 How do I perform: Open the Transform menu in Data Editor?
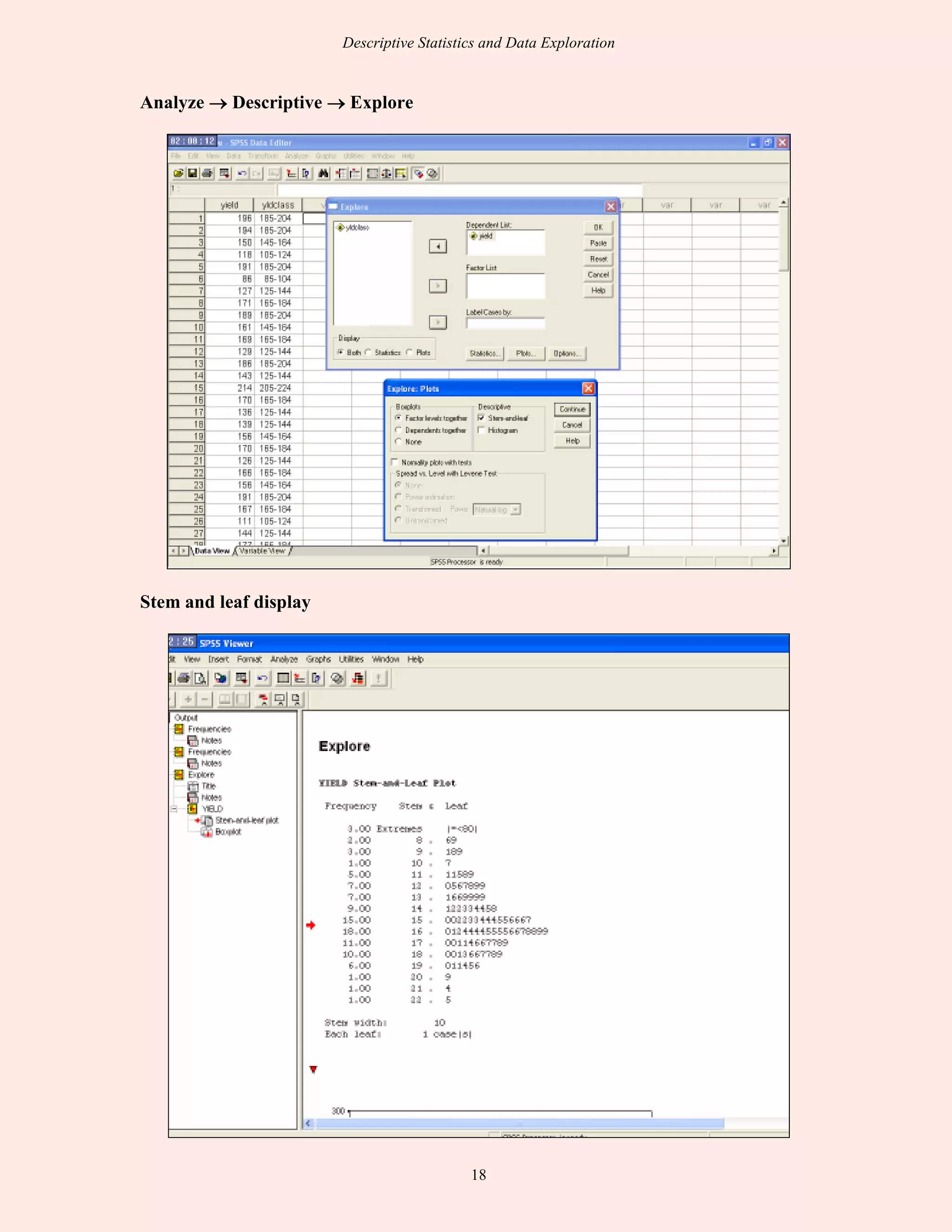point(263,156)
